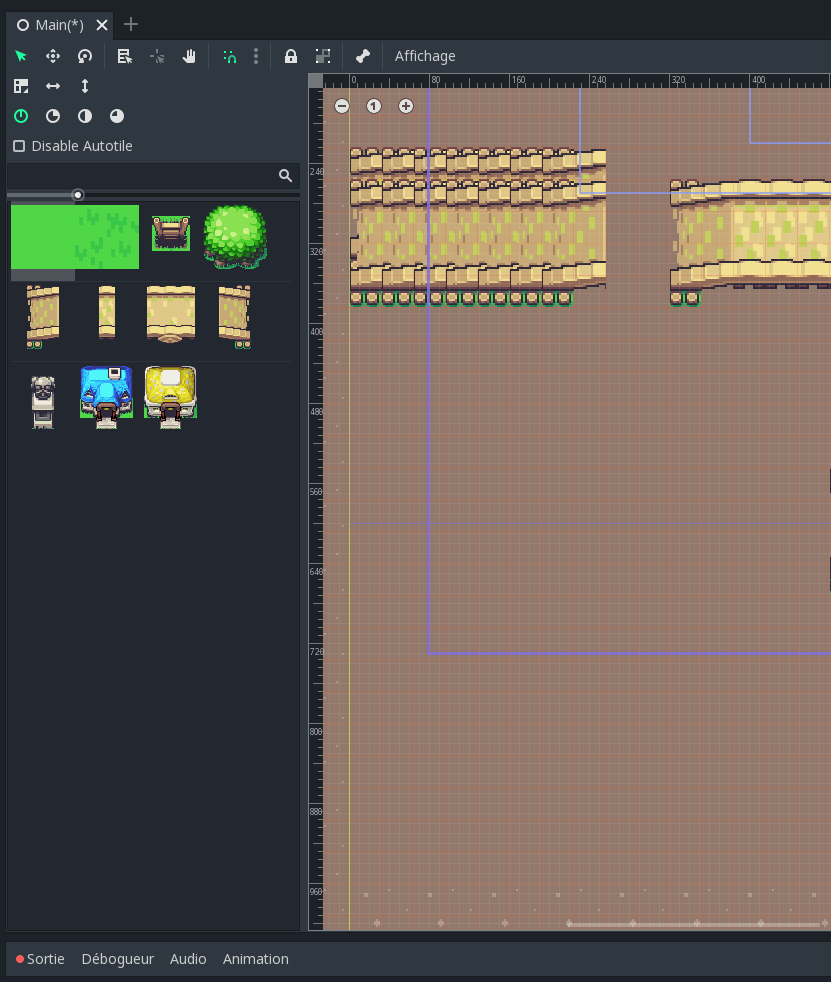Toggle 180-degree tile rotation
Image resolution: width=831 pixels, height=982 pixels.
pos(84,116)
